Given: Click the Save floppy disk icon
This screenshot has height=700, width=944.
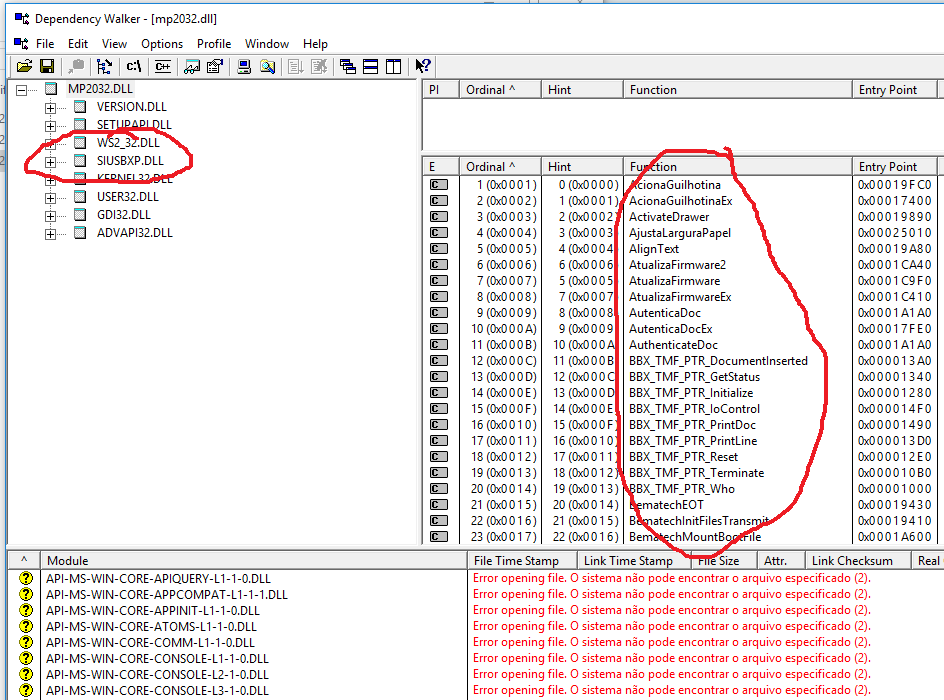Looking at the screenshot, I should [47, 67].
